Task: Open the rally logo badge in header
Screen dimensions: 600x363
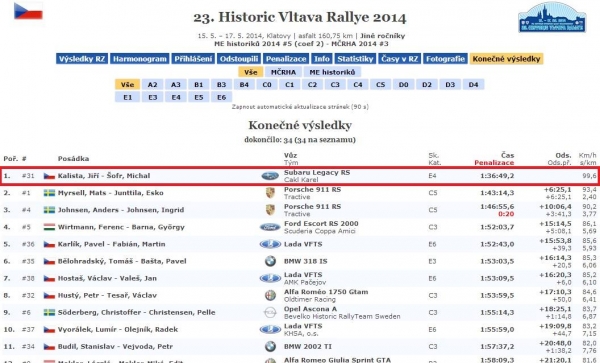Action: click(x=552, y=17)
